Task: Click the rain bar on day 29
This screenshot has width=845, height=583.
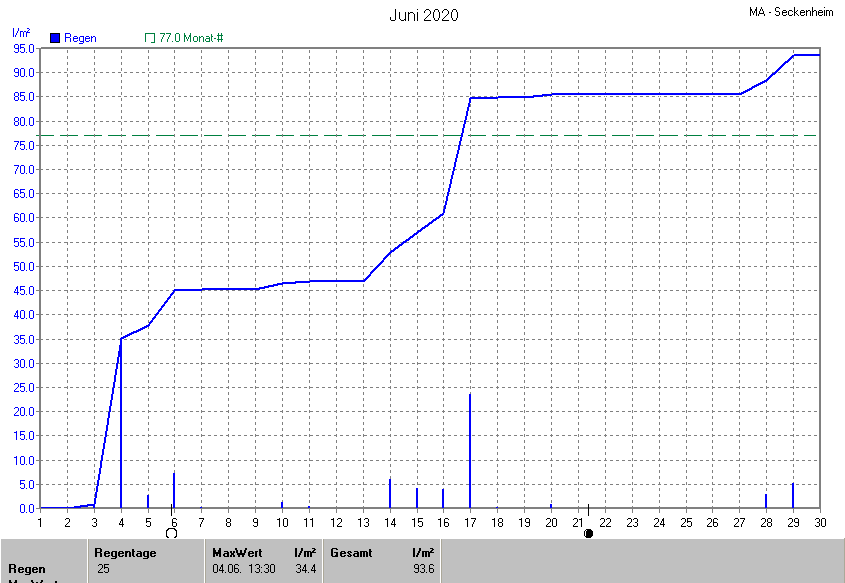Action: click(793, 496)
